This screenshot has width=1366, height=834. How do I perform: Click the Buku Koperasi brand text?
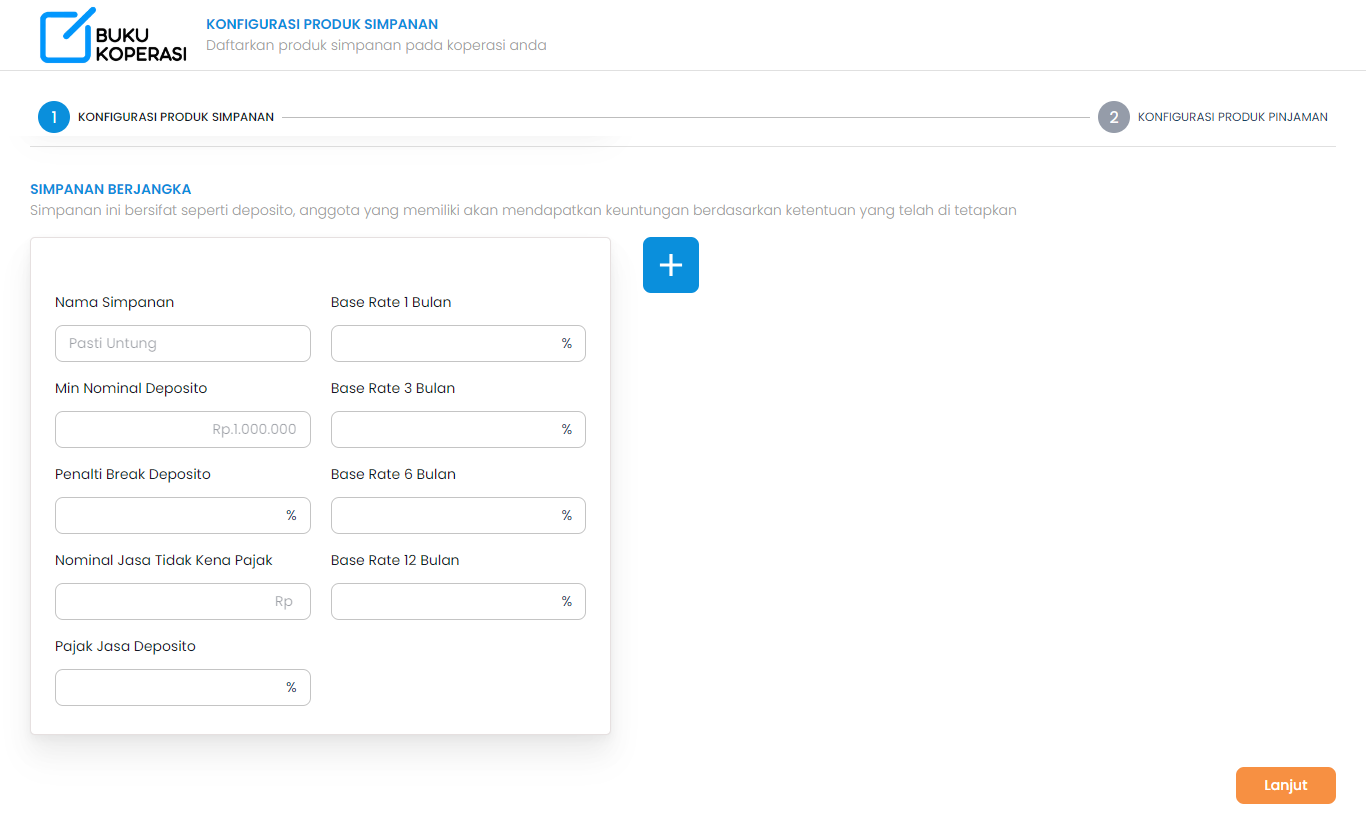click(141, 44)
